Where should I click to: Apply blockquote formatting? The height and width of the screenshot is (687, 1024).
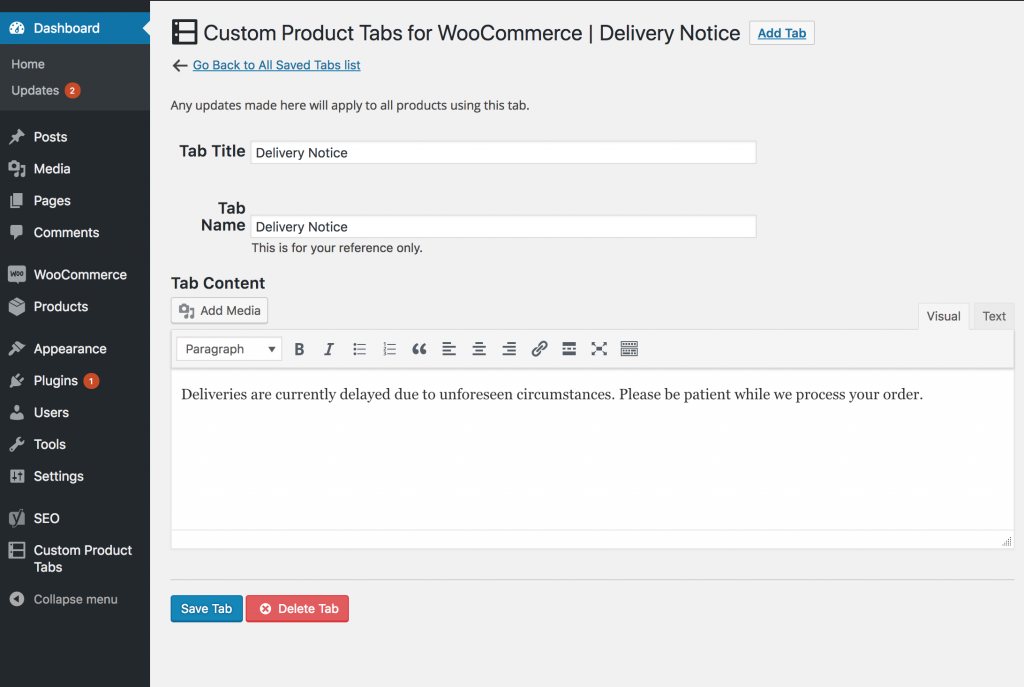(419, 349)
